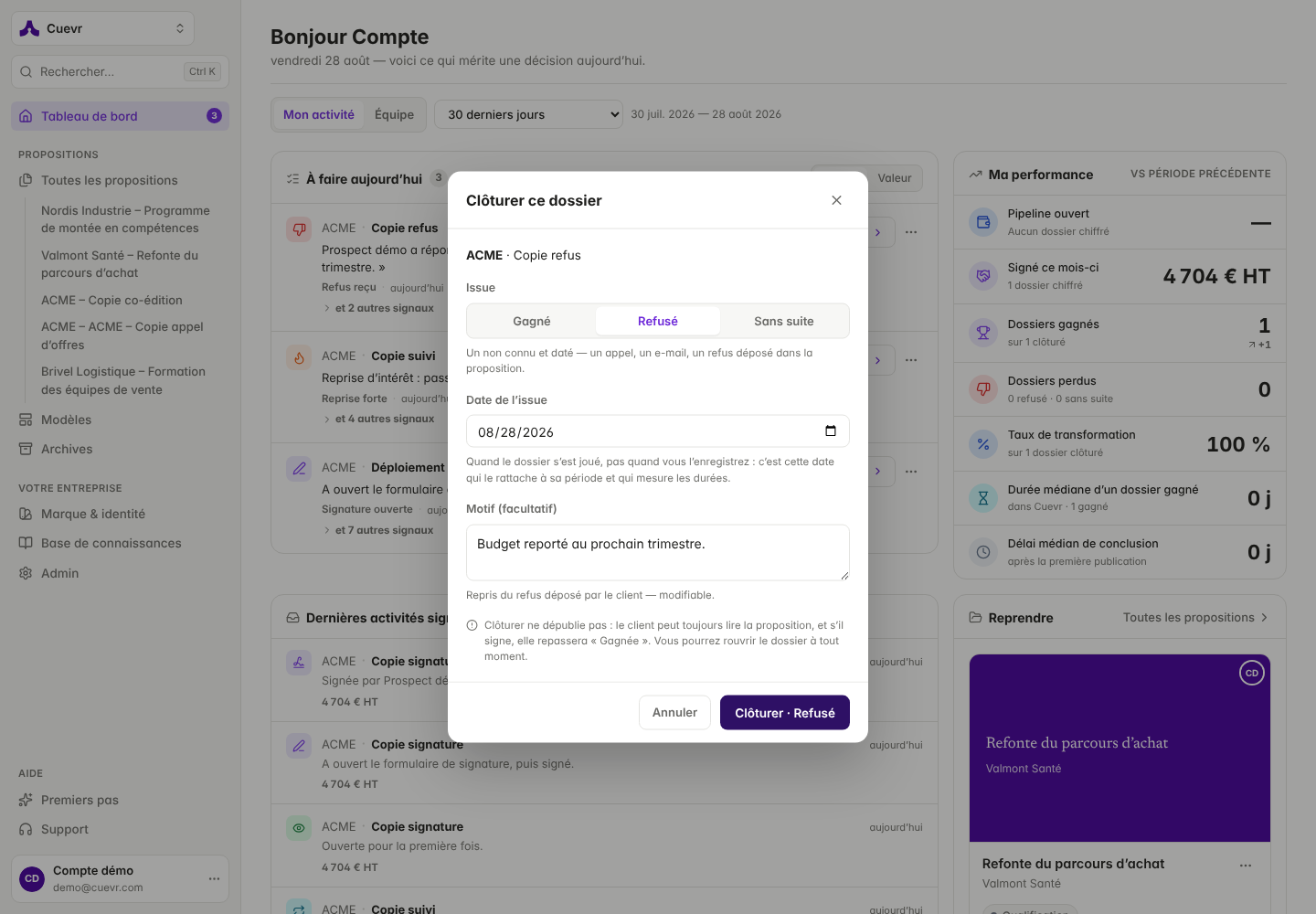
Task: Click the Annuler button
Action: coord(674,713)
